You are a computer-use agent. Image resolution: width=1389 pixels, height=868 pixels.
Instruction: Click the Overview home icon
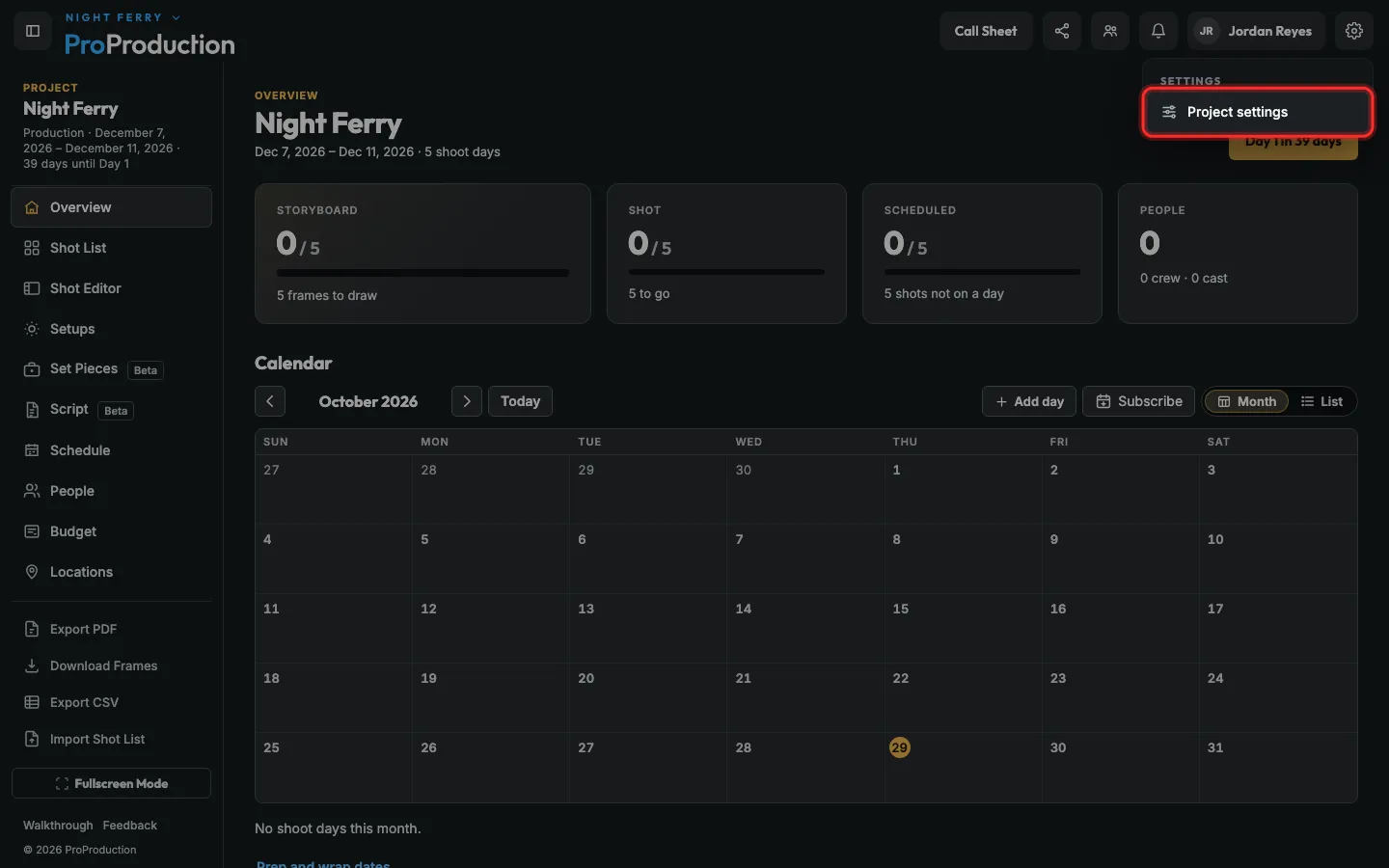point(32,207)
